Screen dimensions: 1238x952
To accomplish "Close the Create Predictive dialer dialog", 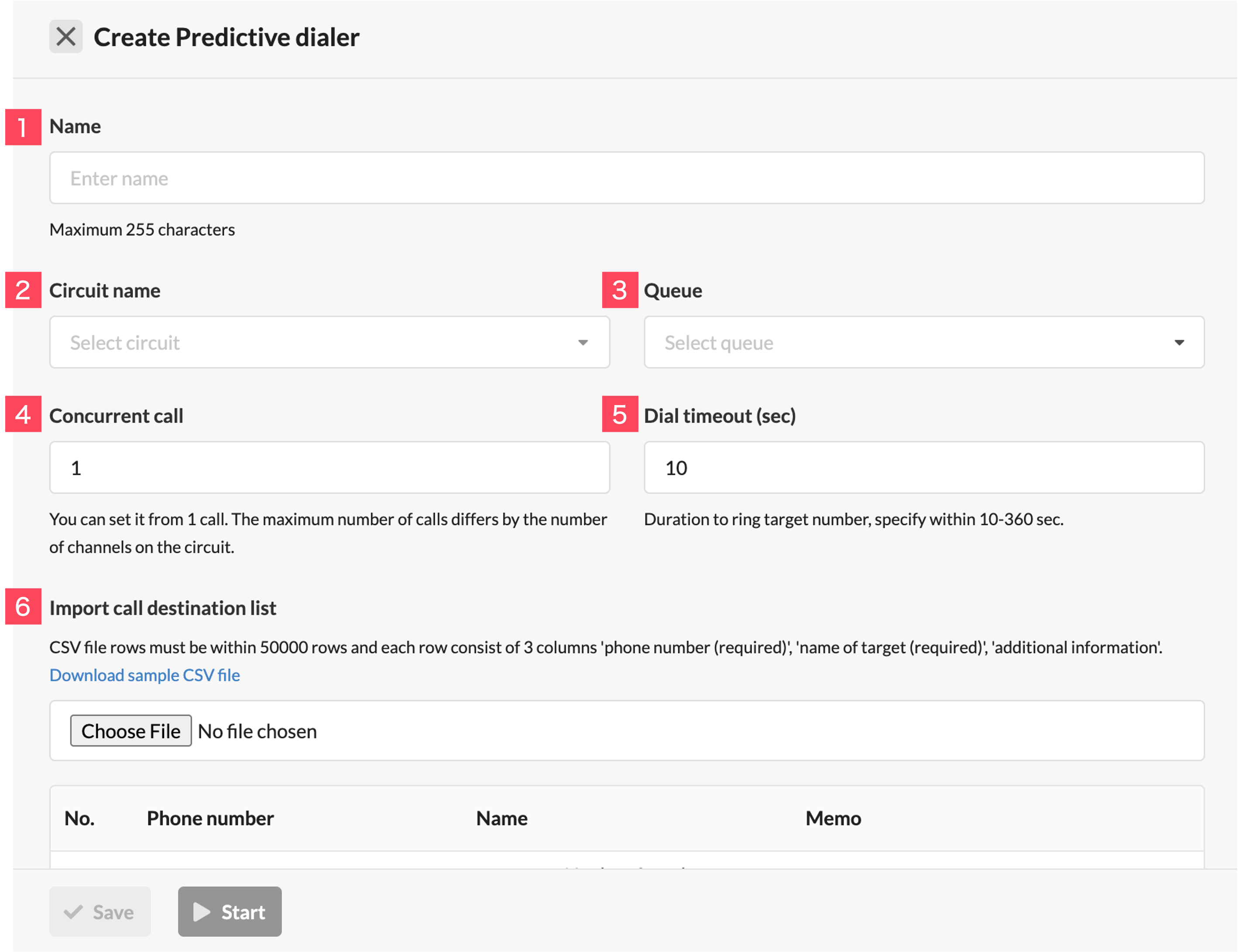I will tap(66, 37).
